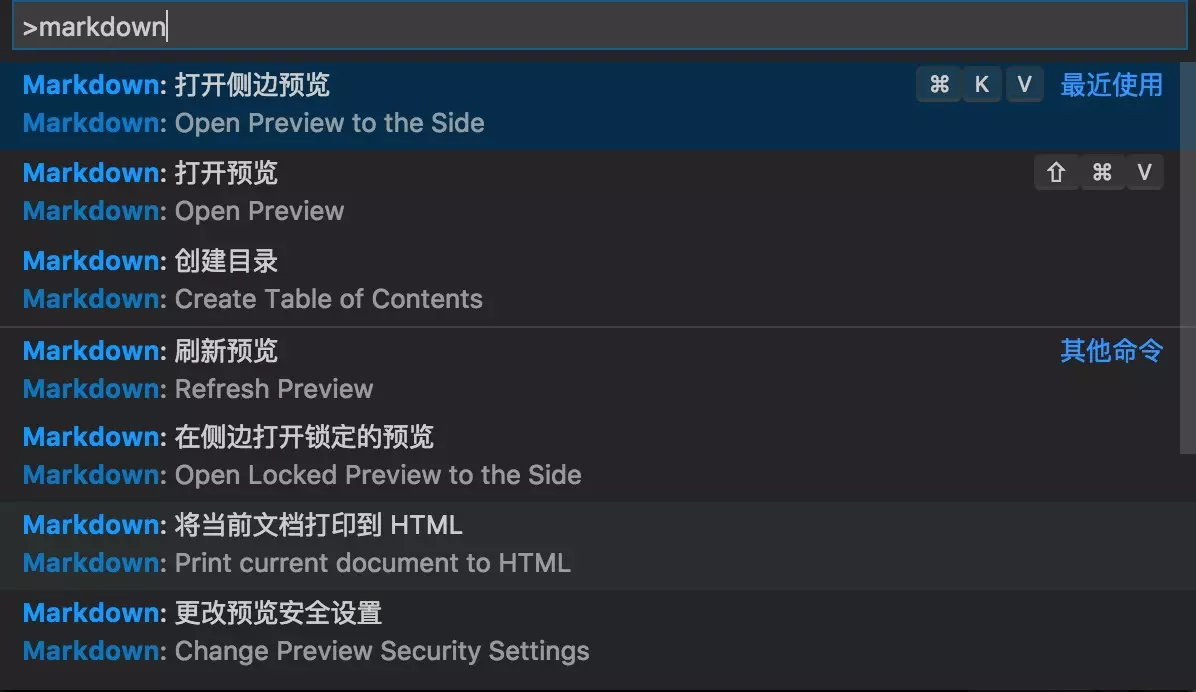Click the V key badge on first row
Image resolution: width=1196 pixels, height=692 pixels.
tap(1024, 85)
